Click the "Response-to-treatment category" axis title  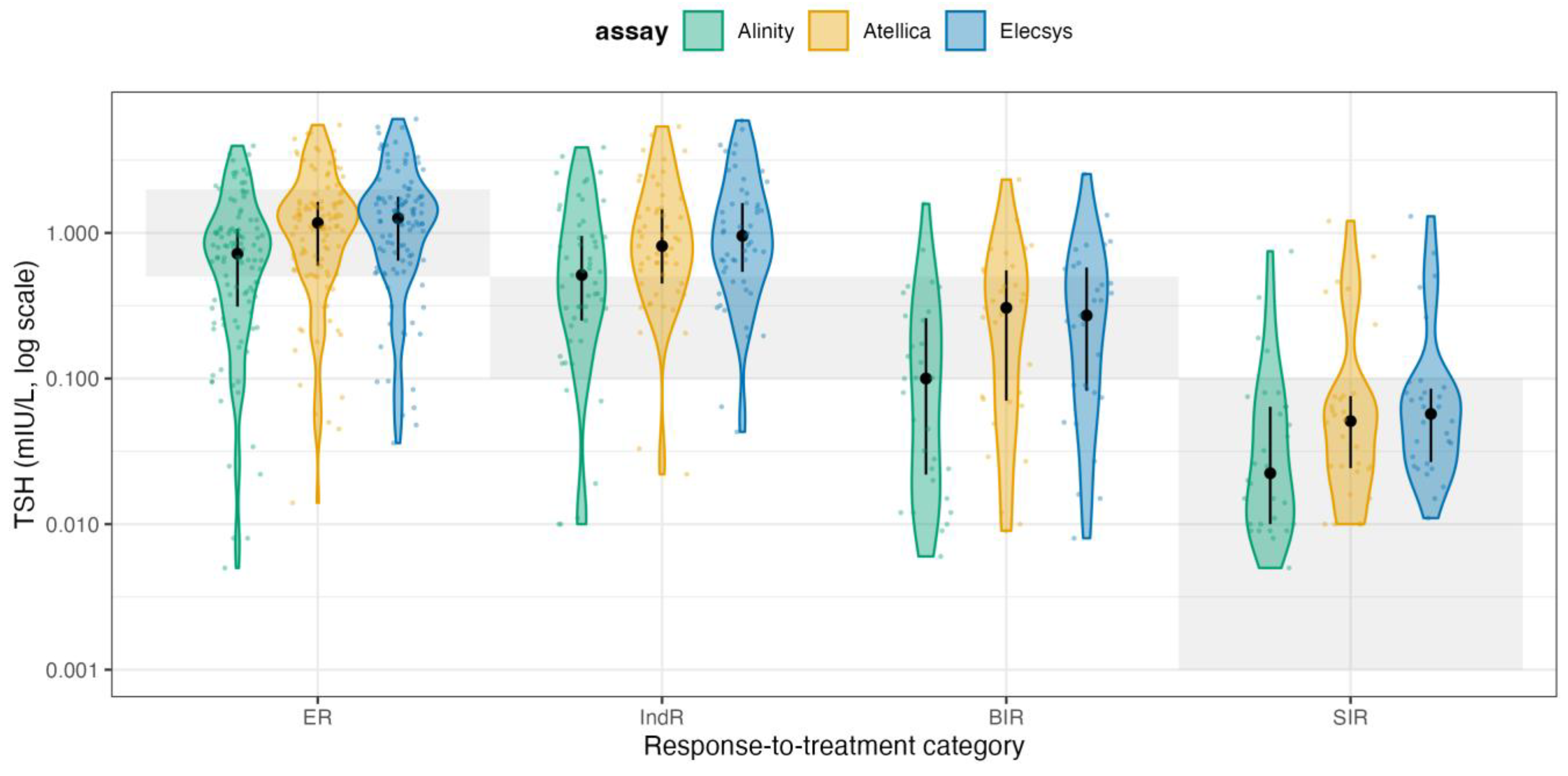click(834, 747)
